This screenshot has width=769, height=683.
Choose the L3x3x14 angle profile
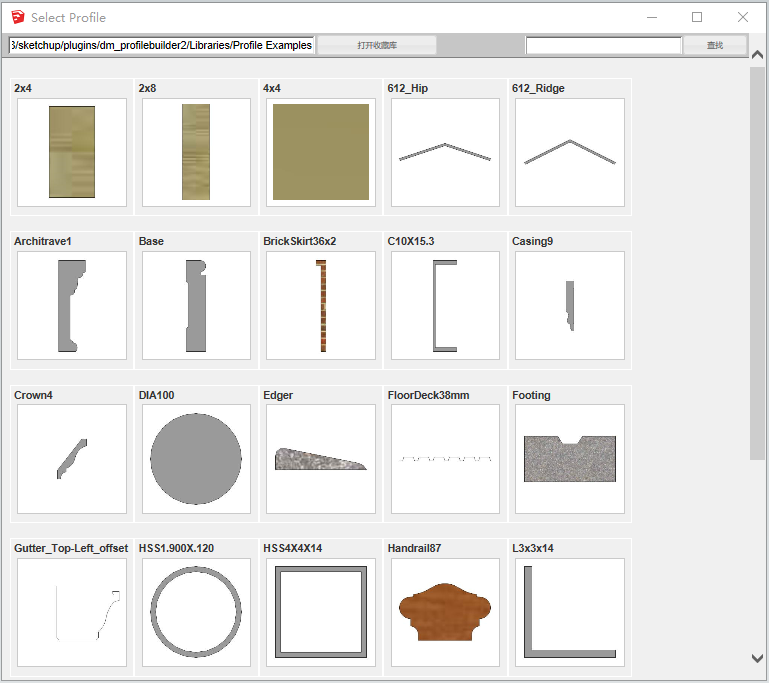coord(569,612)
